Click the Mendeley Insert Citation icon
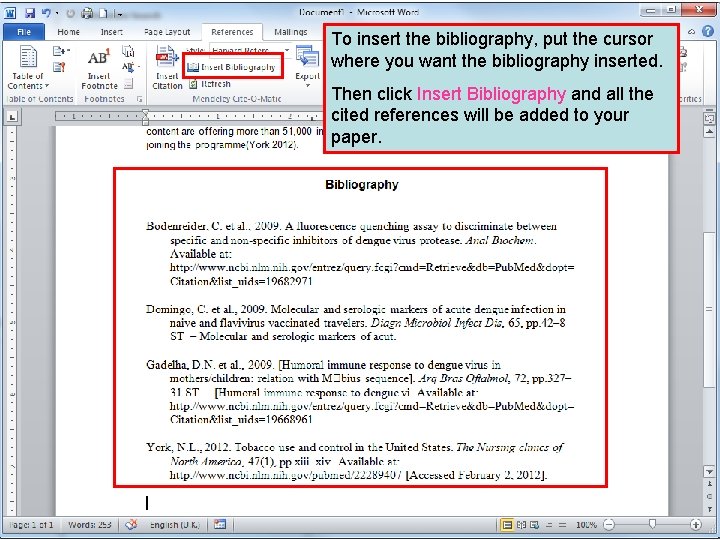The height and width of the screenshot is (540, 720). pos(167,68)
